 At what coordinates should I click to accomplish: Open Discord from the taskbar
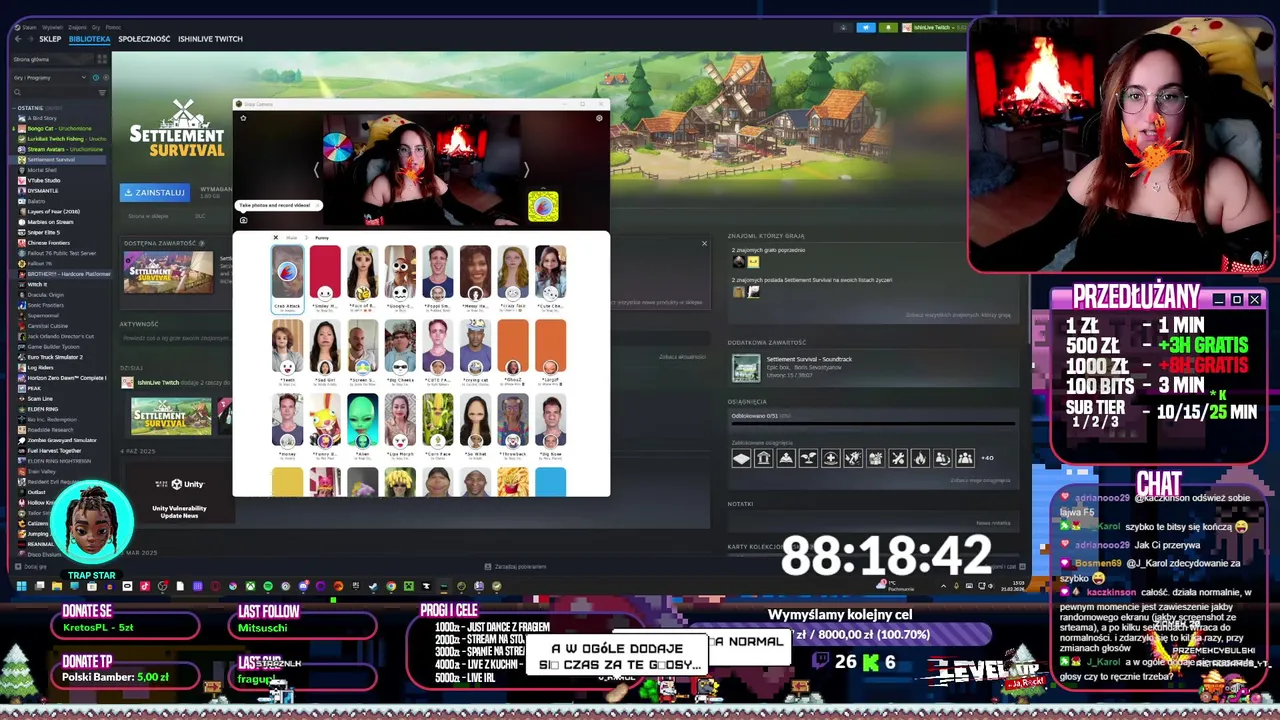tap(303, 586)
